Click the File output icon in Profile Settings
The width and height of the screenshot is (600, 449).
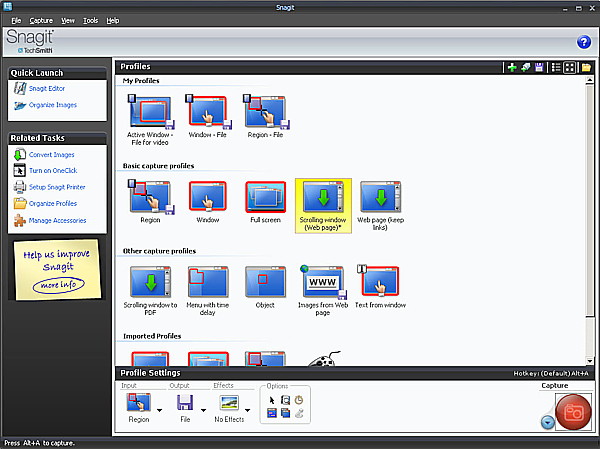point(185,403)
